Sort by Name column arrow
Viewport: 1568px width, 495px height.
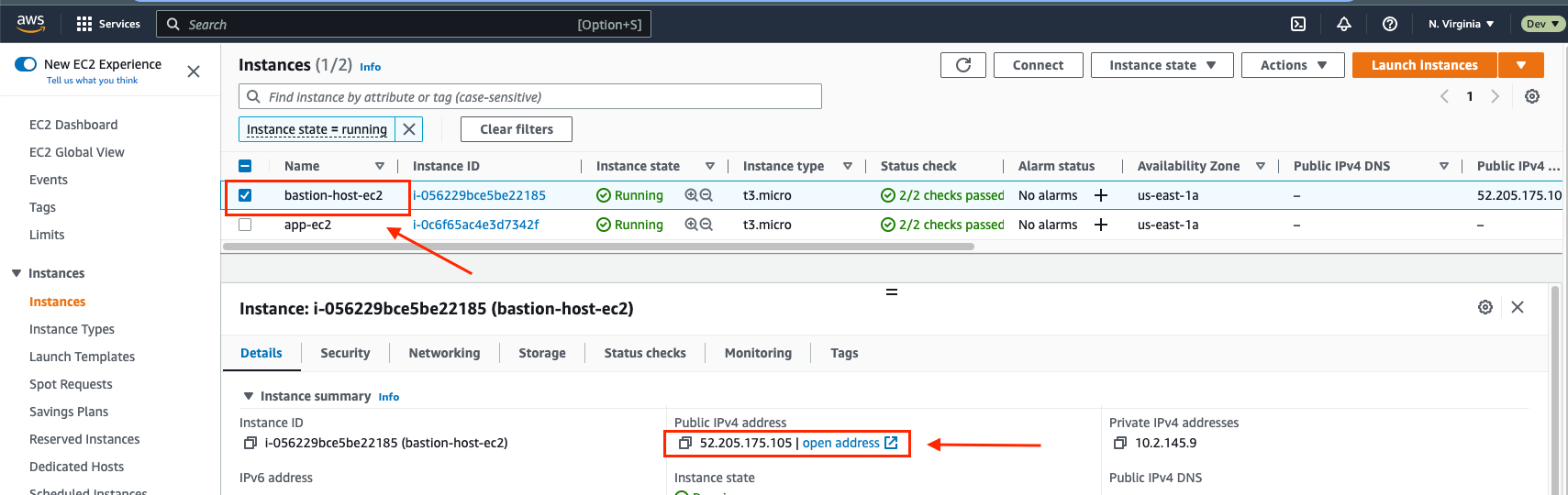coord(380,166)
